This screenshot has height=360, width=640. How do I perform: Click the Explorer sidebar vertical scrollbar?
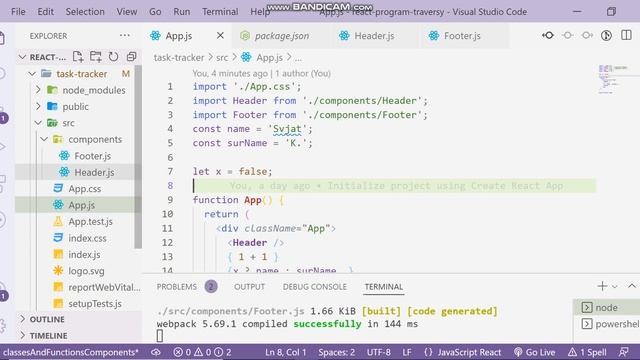[138, 157]
